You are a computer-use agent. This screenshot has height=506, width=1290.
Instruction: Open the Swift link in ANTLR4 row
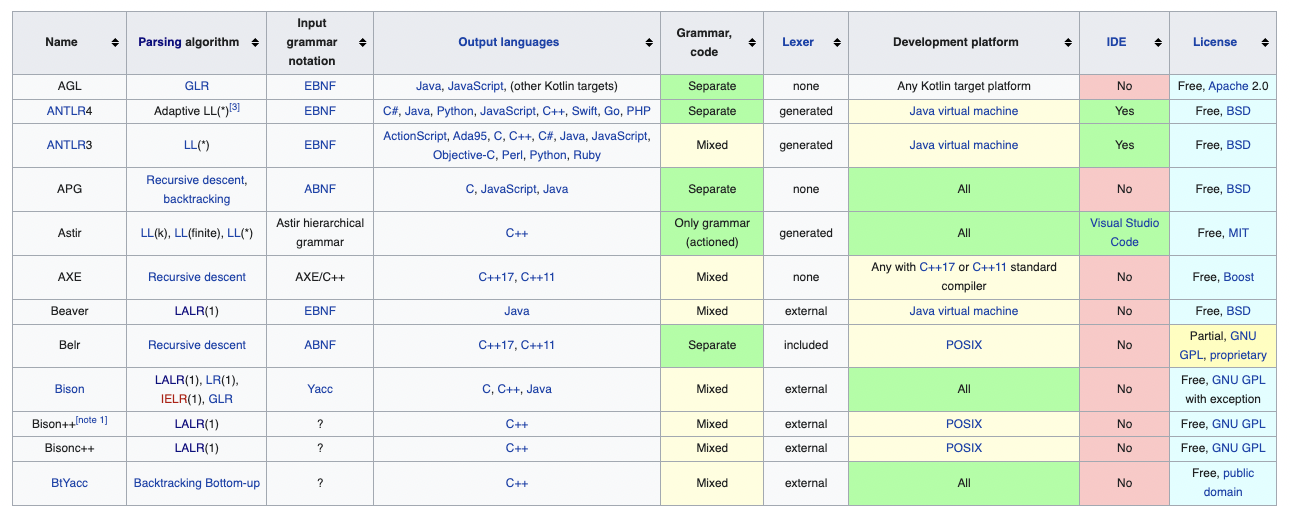point(585,111)
